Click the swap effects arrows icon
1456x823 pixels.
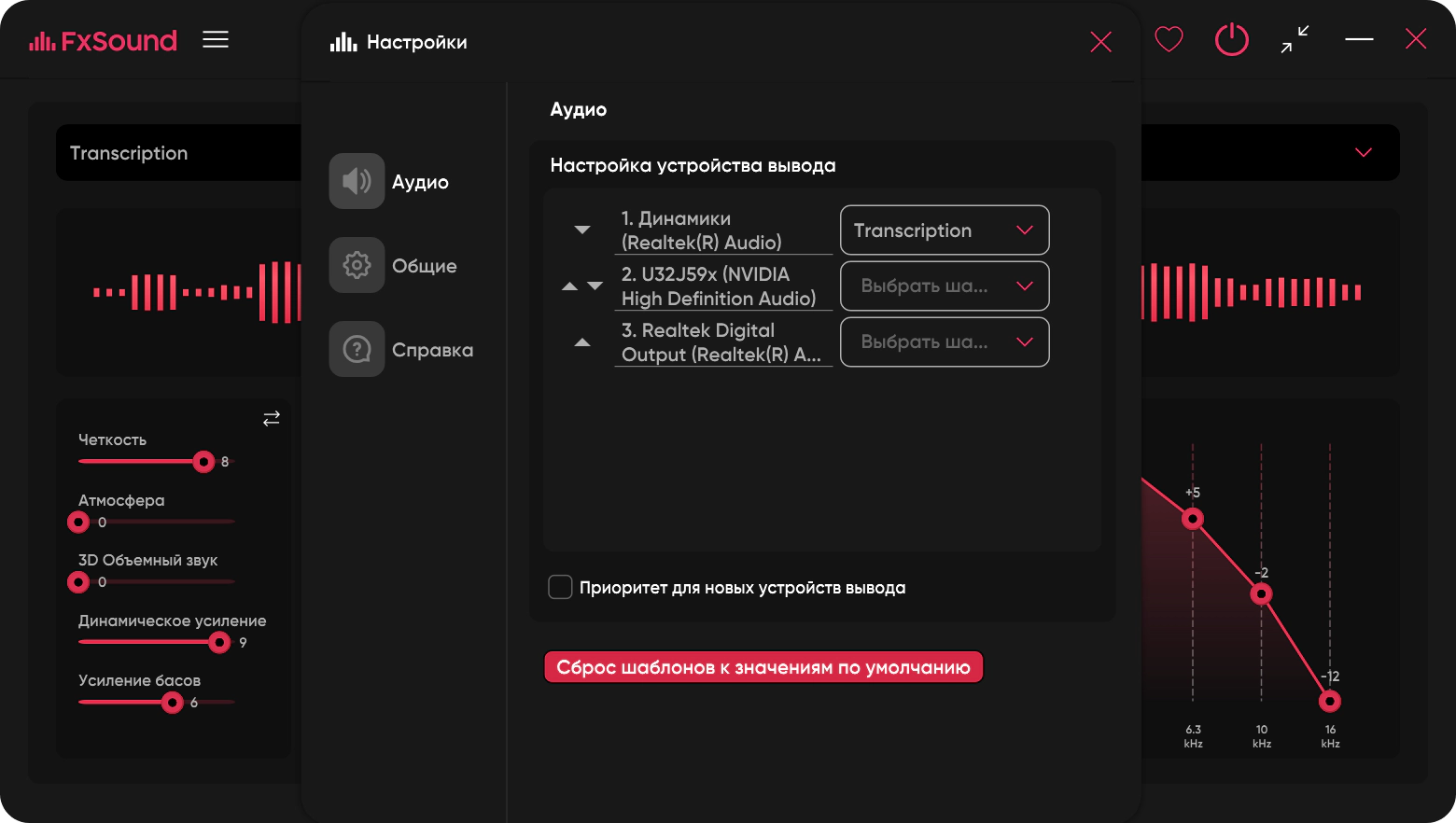coord(272,419)
